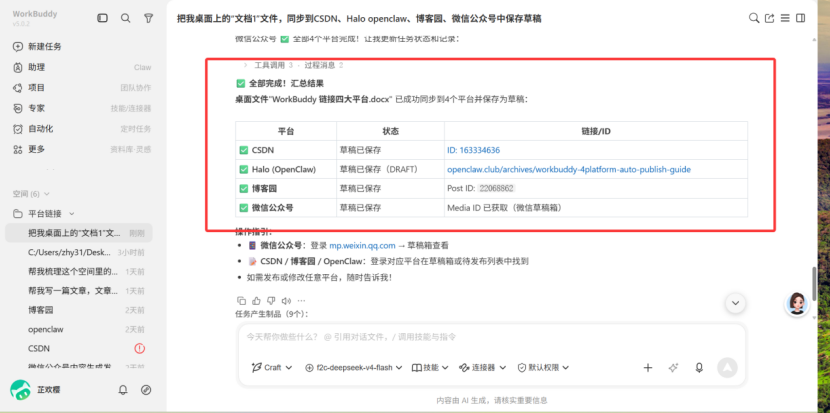Click the sparkle enhance prompt icon
The width and height of the screenshot is (830, 413).
pyautogui.click(x=673, y=367)
